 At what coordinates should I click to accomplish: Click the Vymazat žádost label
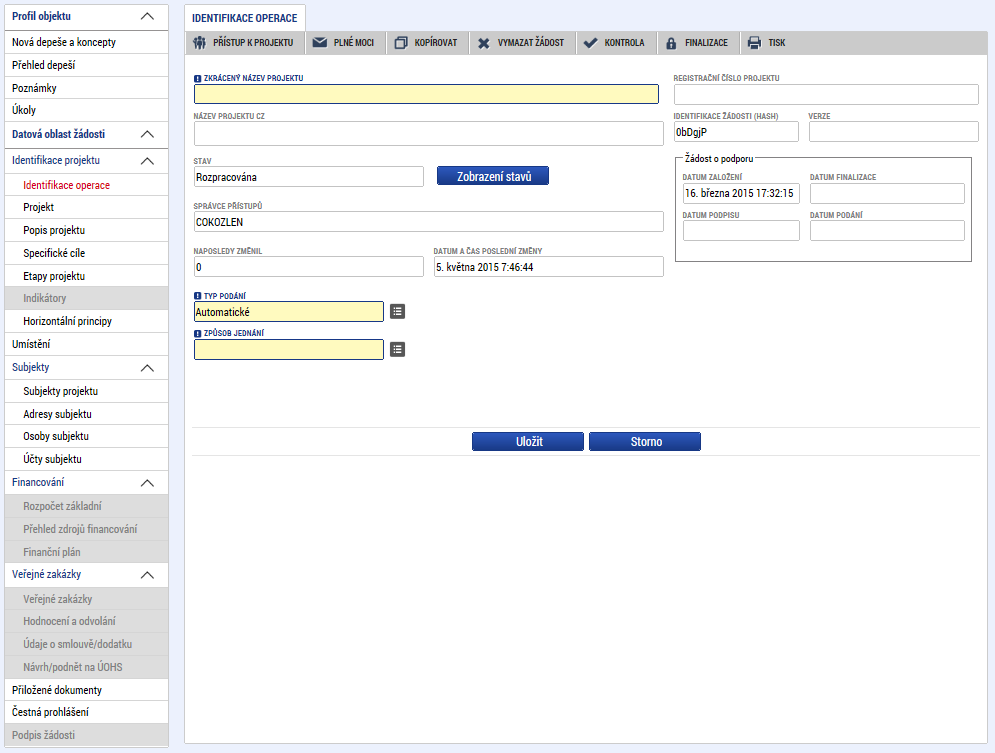(530, 43)
